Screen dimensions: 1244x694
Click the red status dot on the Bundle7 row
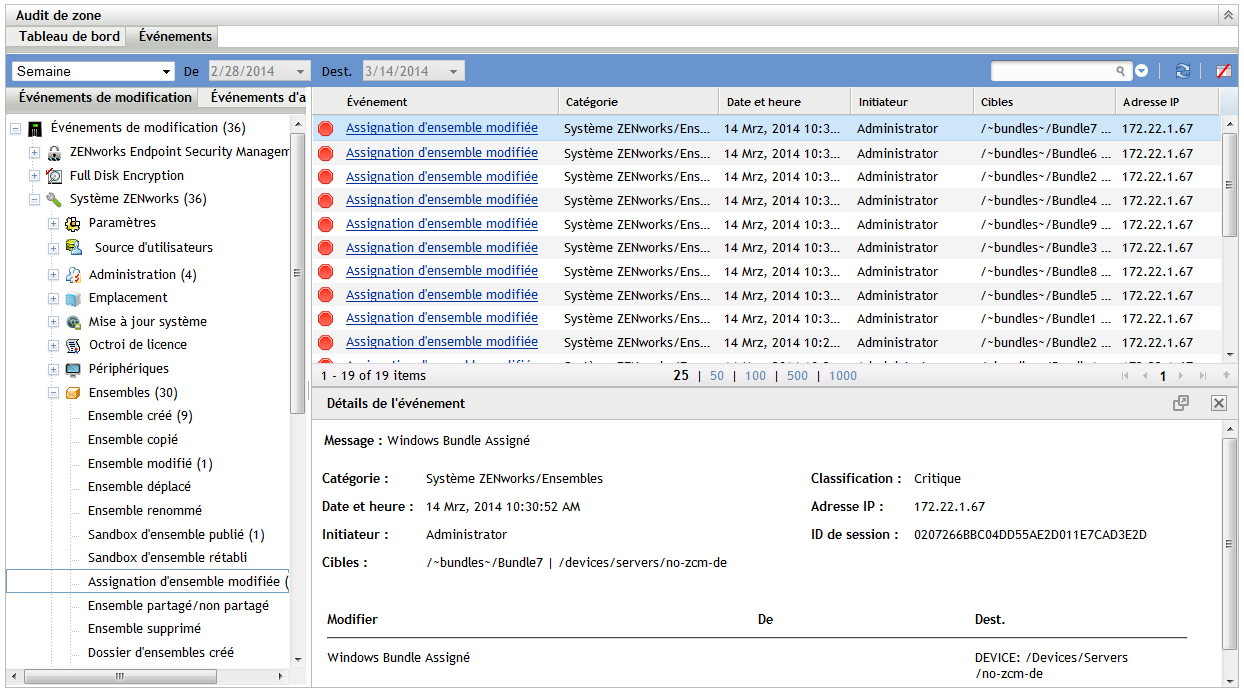click(325, 129)
